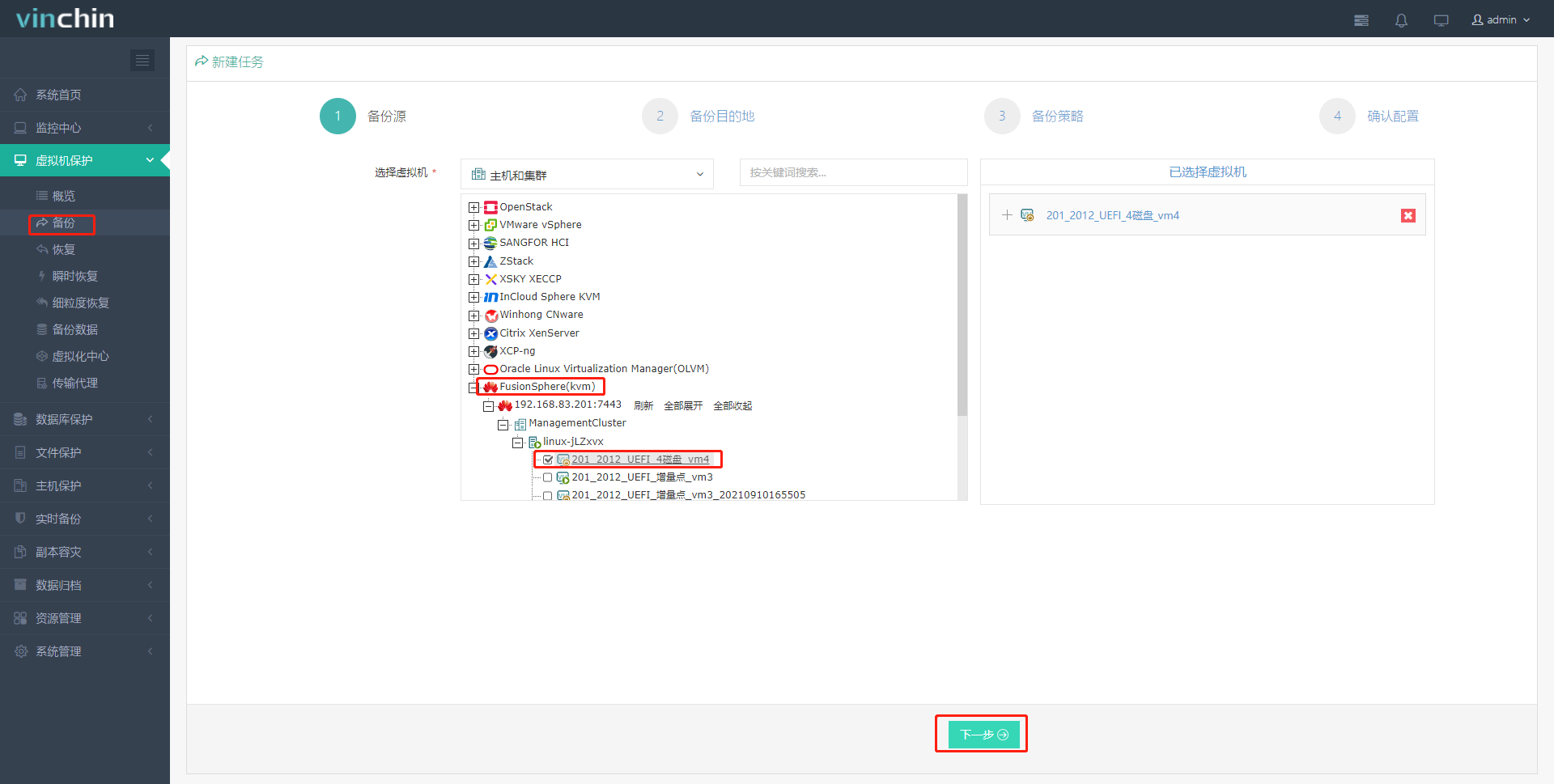Collapse the ManagementCluster node
Image resolution: width=1554 pixels, height=784 pixels.
tap(503, 425)
